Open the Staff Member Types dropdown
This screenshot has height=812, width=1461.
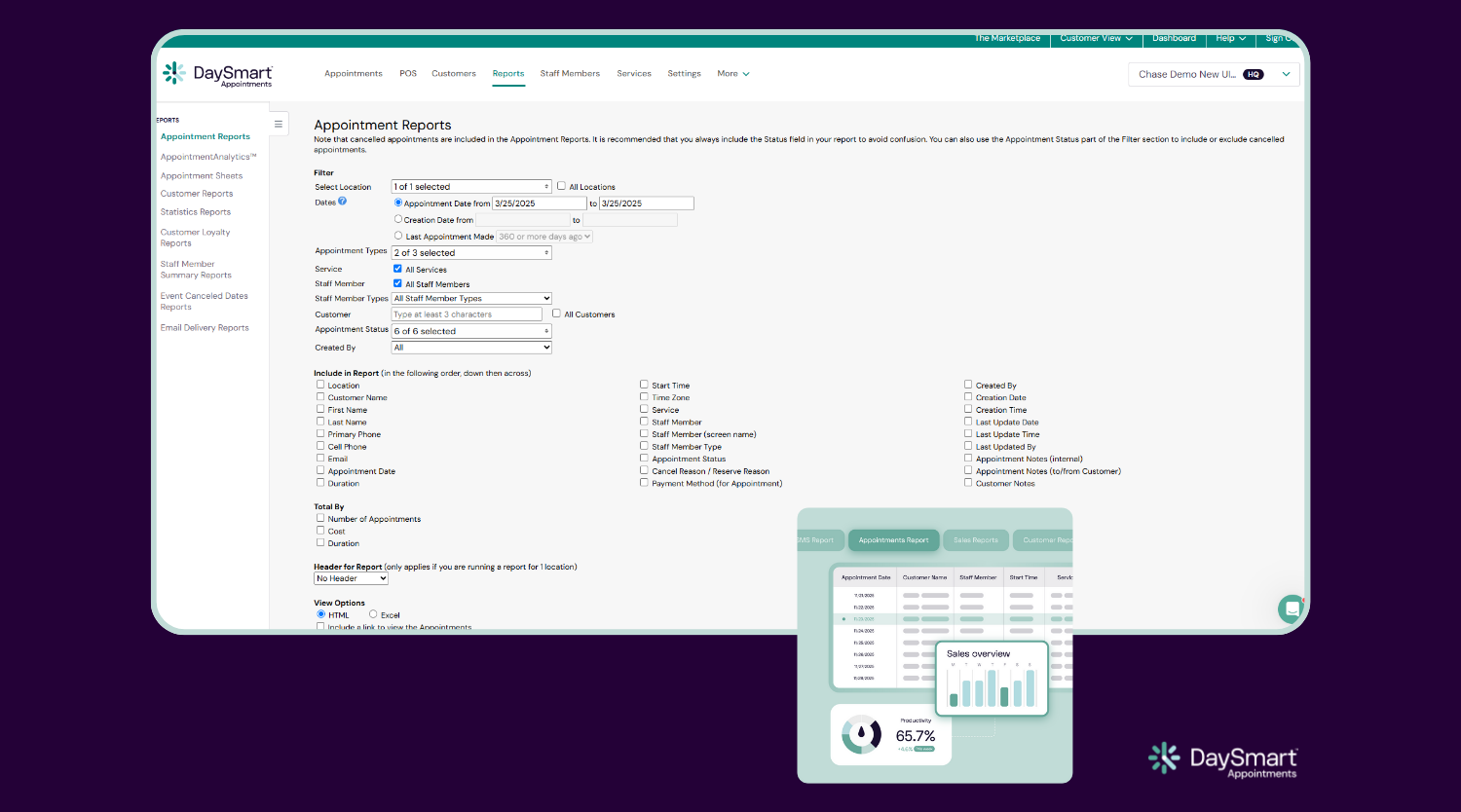[x=471, y=298]
